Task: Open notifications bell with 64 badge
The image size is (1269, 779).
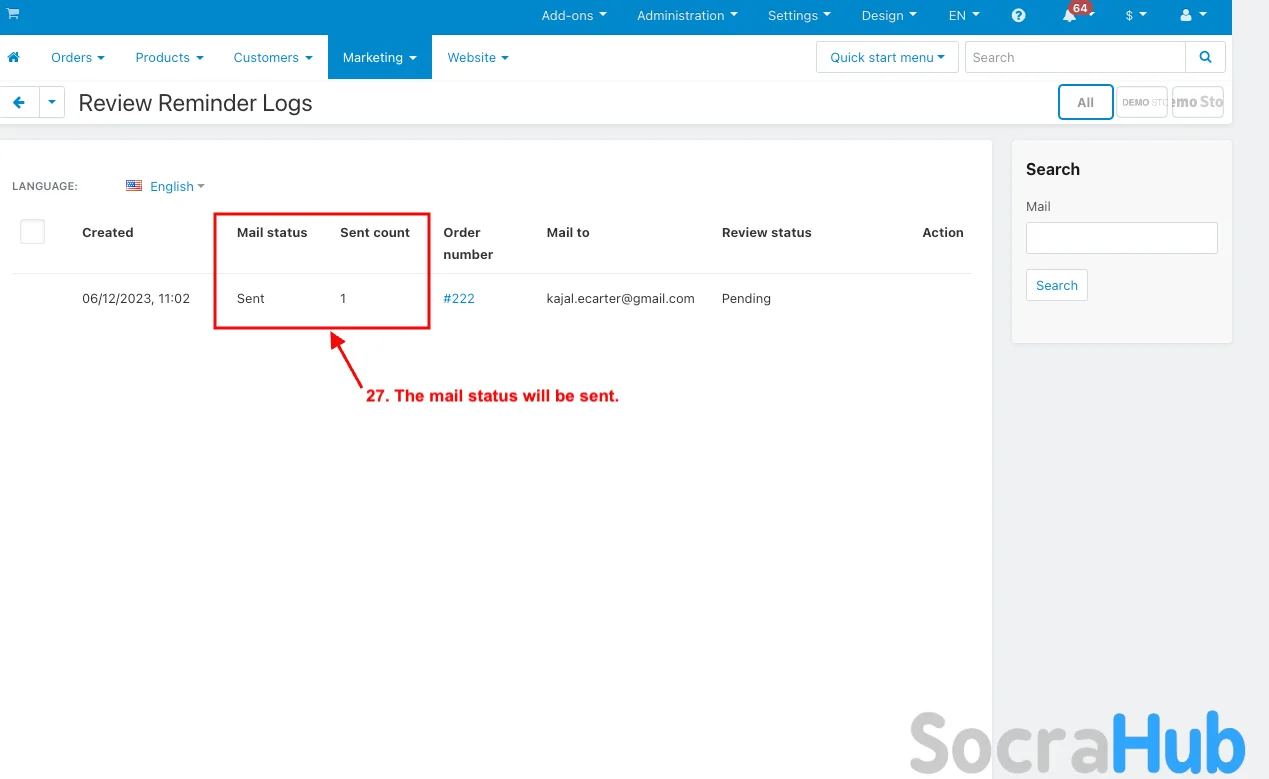Action: point(1071,16)
